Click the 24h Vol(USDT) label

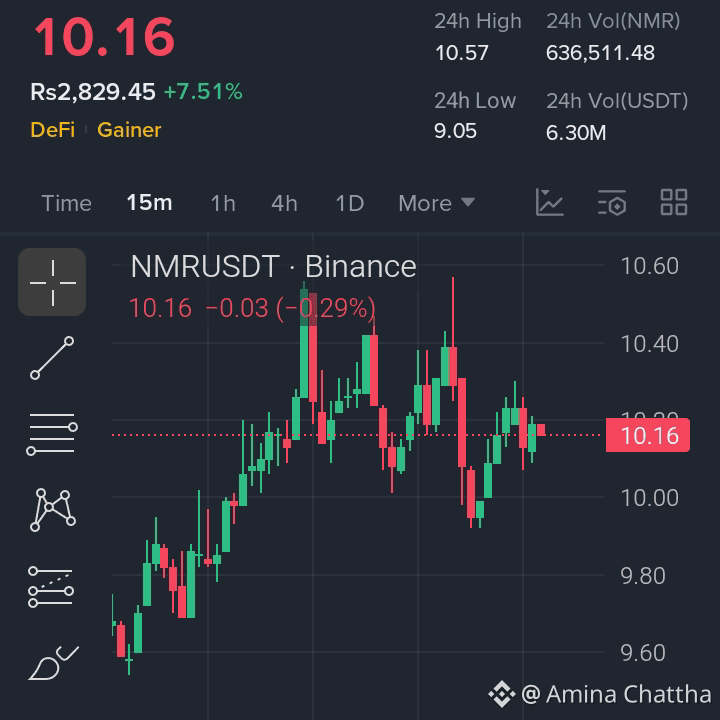pos(617,101)
